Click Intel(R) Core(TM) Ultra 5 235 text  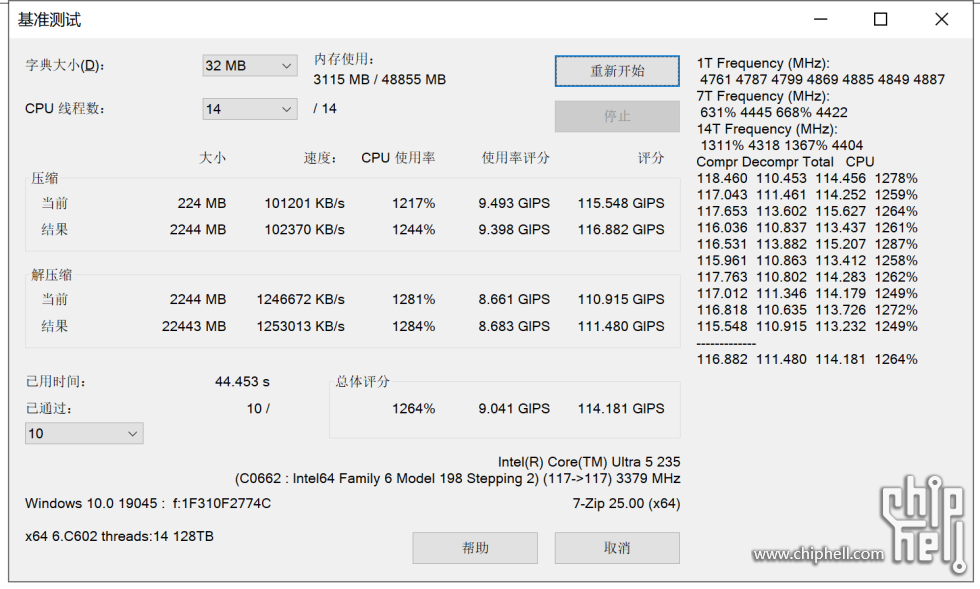pos(589,462)
